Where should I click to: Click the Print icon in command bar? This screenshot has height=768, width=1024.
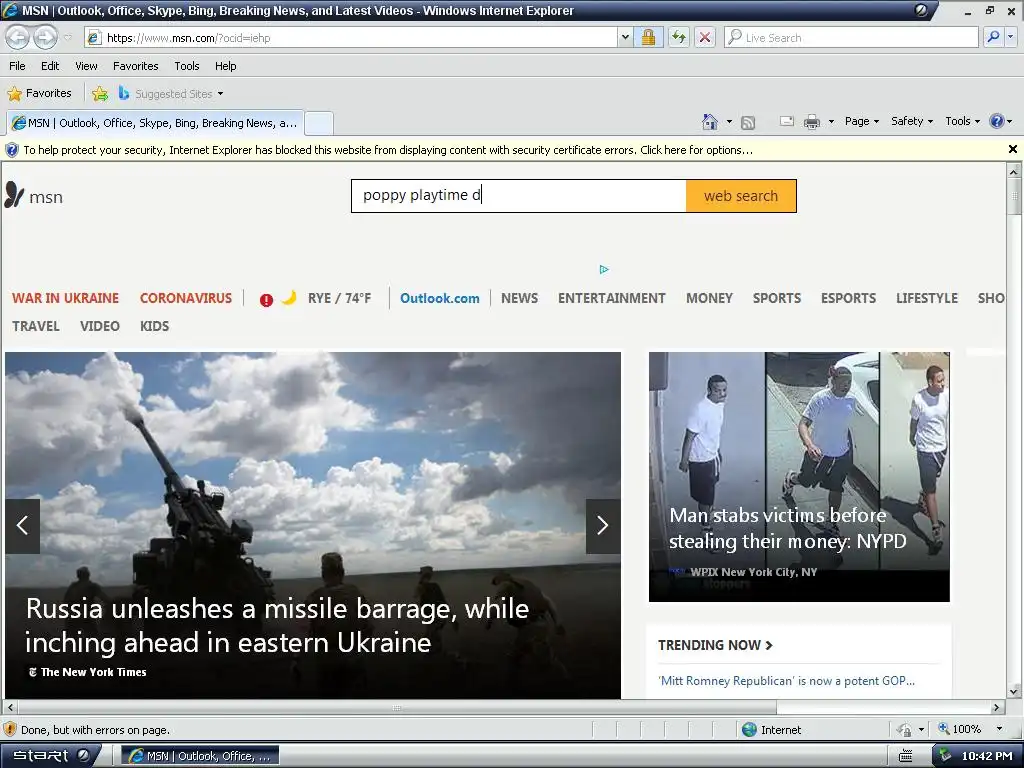[x=812, y=121]
